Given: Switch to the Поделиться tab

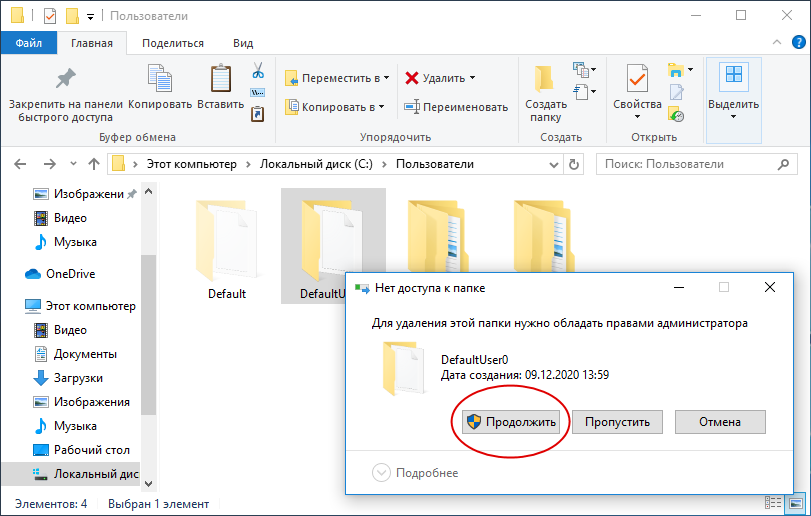Looking at the screenshot, I should pos(173,43).
